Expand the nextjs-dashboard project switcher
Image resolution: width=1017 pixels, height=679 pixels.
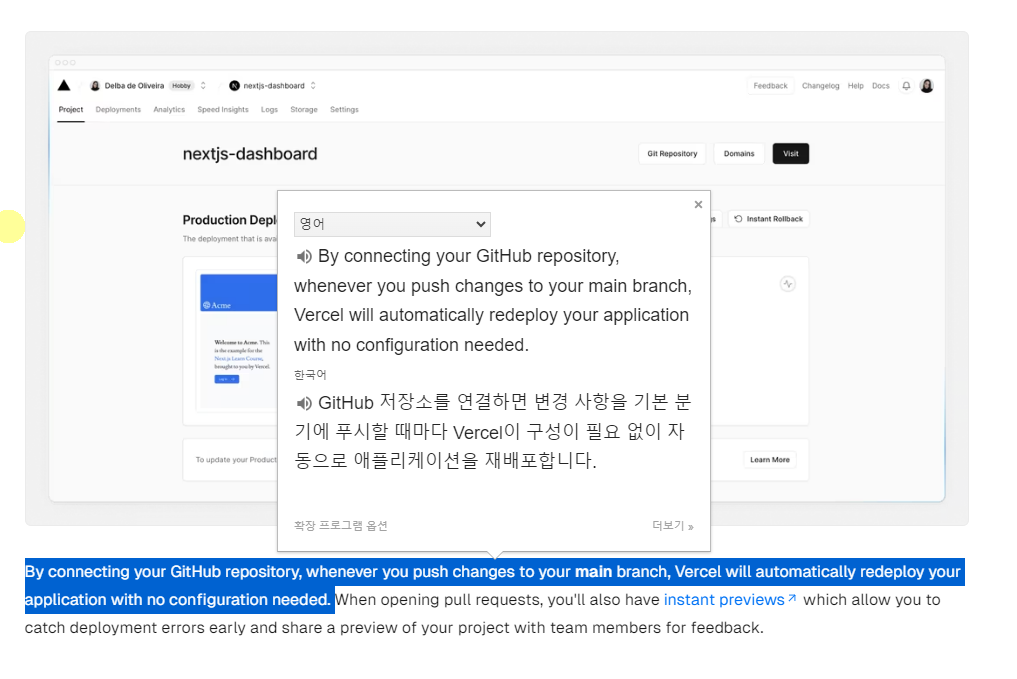(x=313, y=86)
